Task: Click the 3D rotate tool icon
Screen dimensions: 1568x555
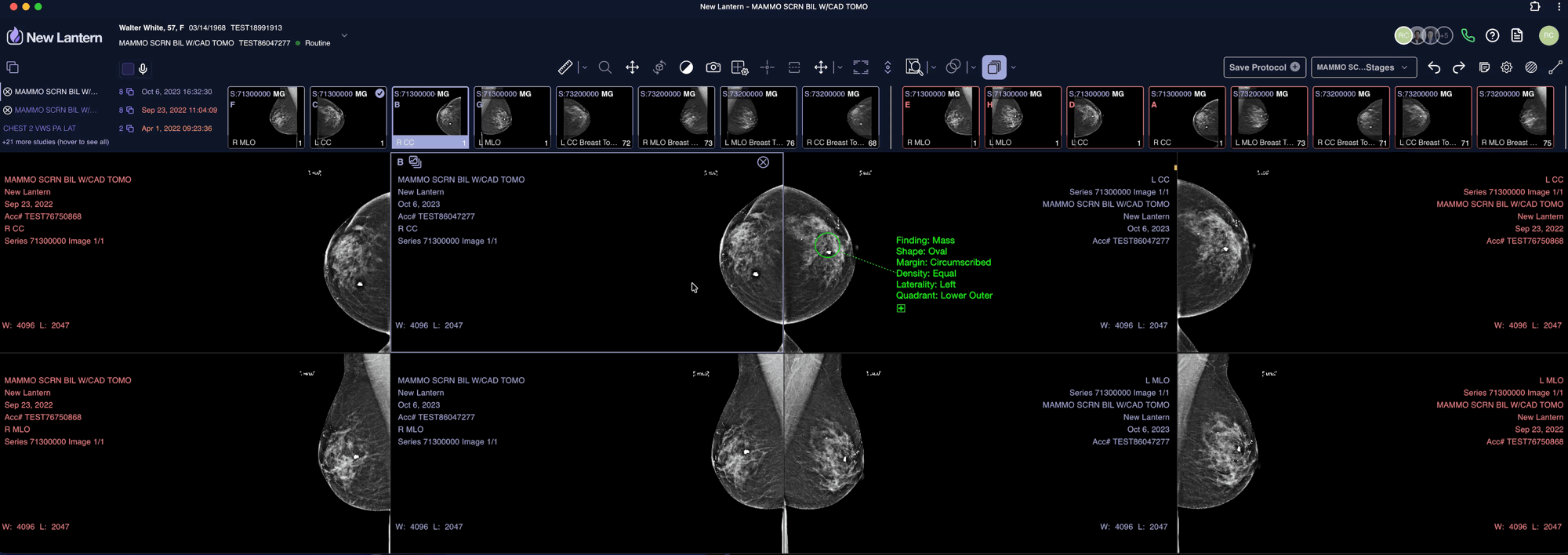Action: 659,67
